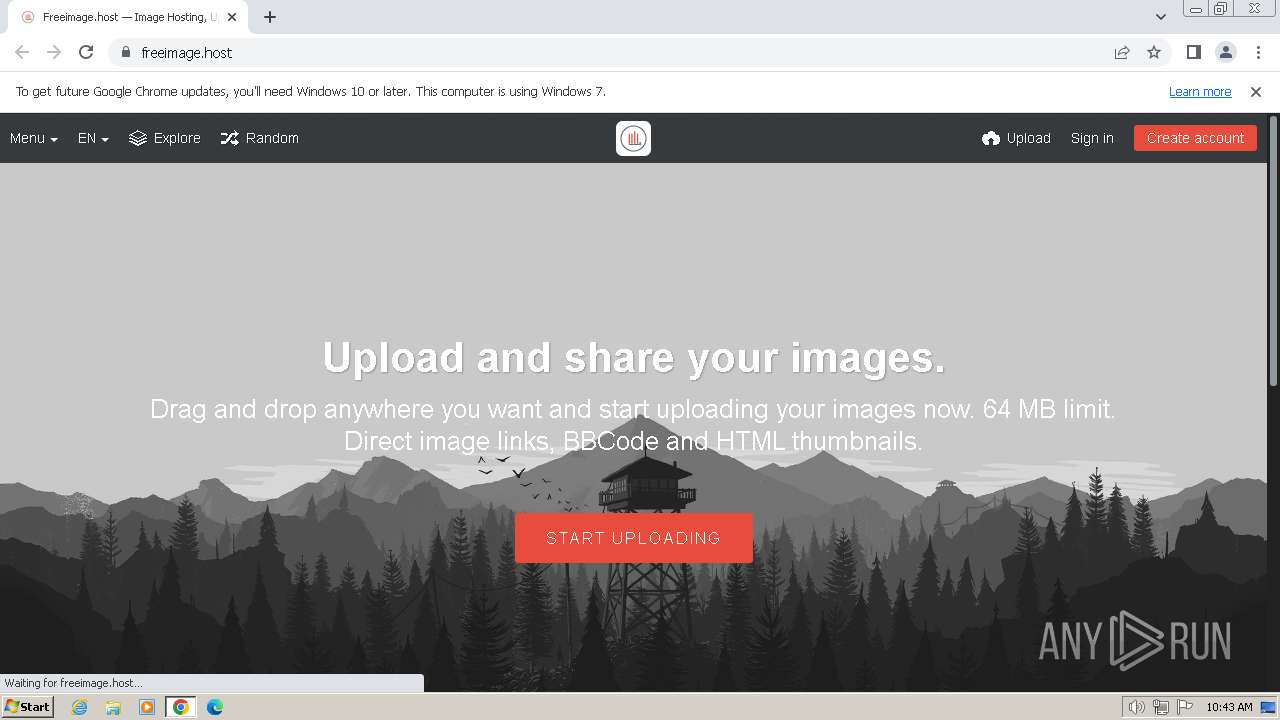
Task: Follow the Learn more link
Action: (x=1200, y=91)
